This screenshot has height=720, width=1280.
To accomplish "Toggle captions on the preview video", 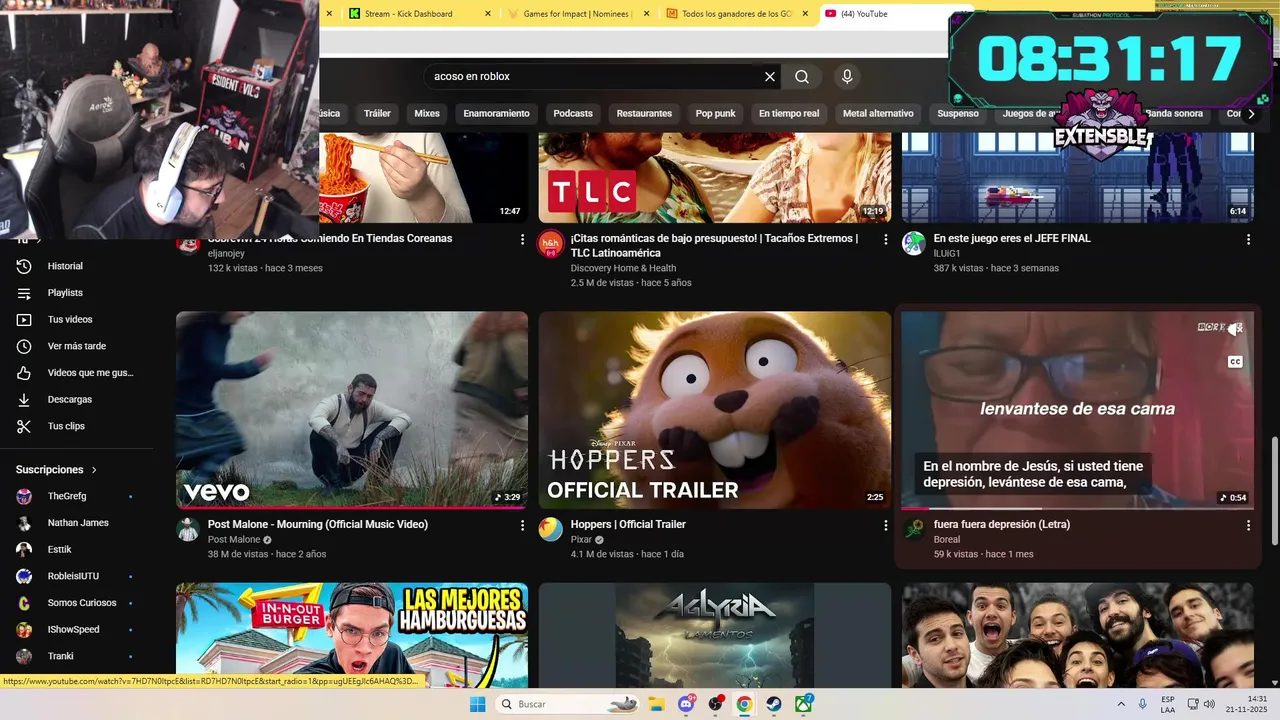I will [x=1235, y=362].
